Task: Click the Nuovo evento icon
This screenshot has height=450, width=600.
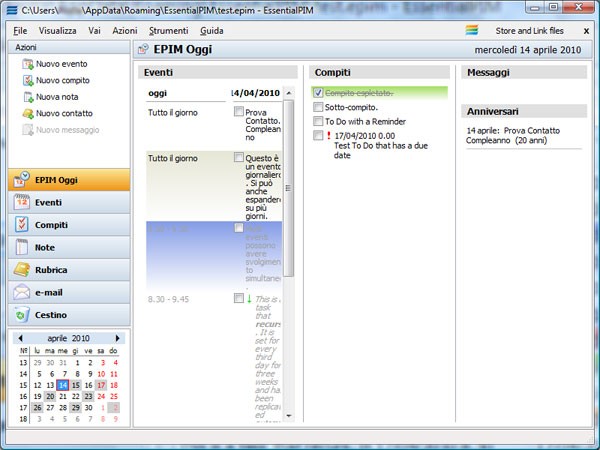Action: click(27, 63)
